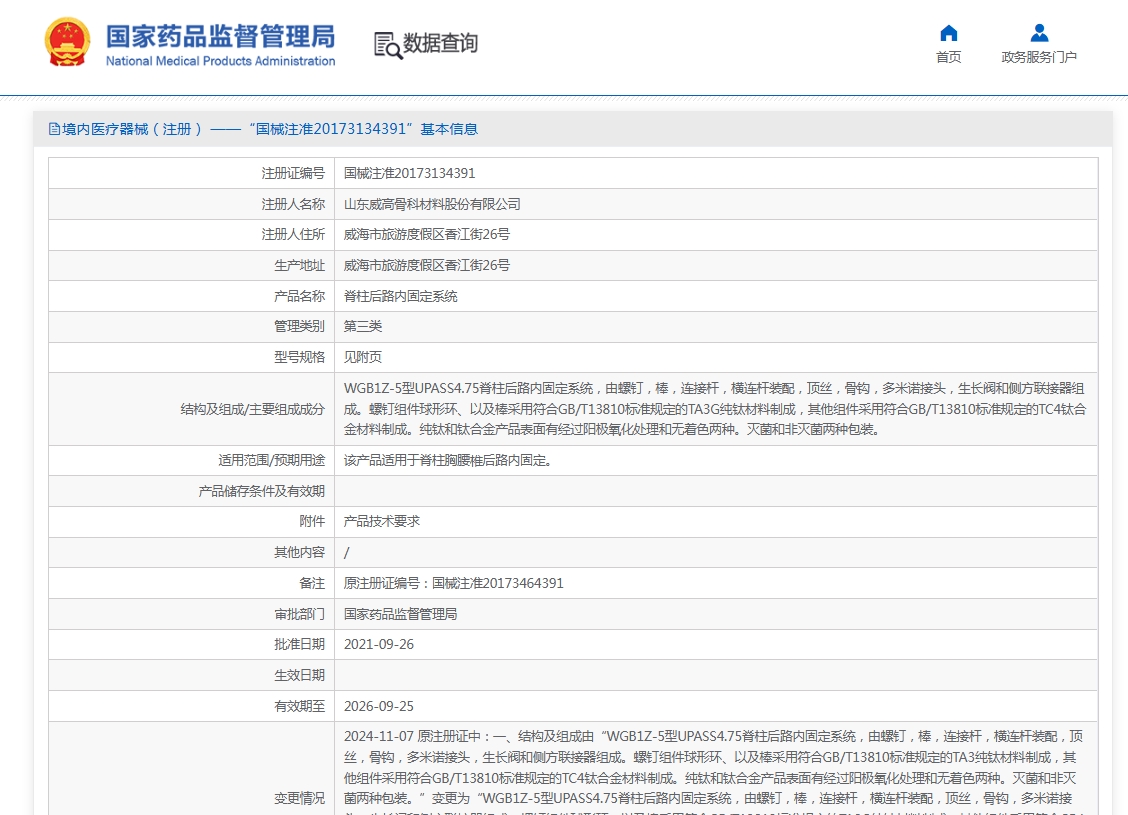The height and width of the screenshot is (815, 1128).
Task: Click the 产品名称 label
Action: (x=299, y=296)
